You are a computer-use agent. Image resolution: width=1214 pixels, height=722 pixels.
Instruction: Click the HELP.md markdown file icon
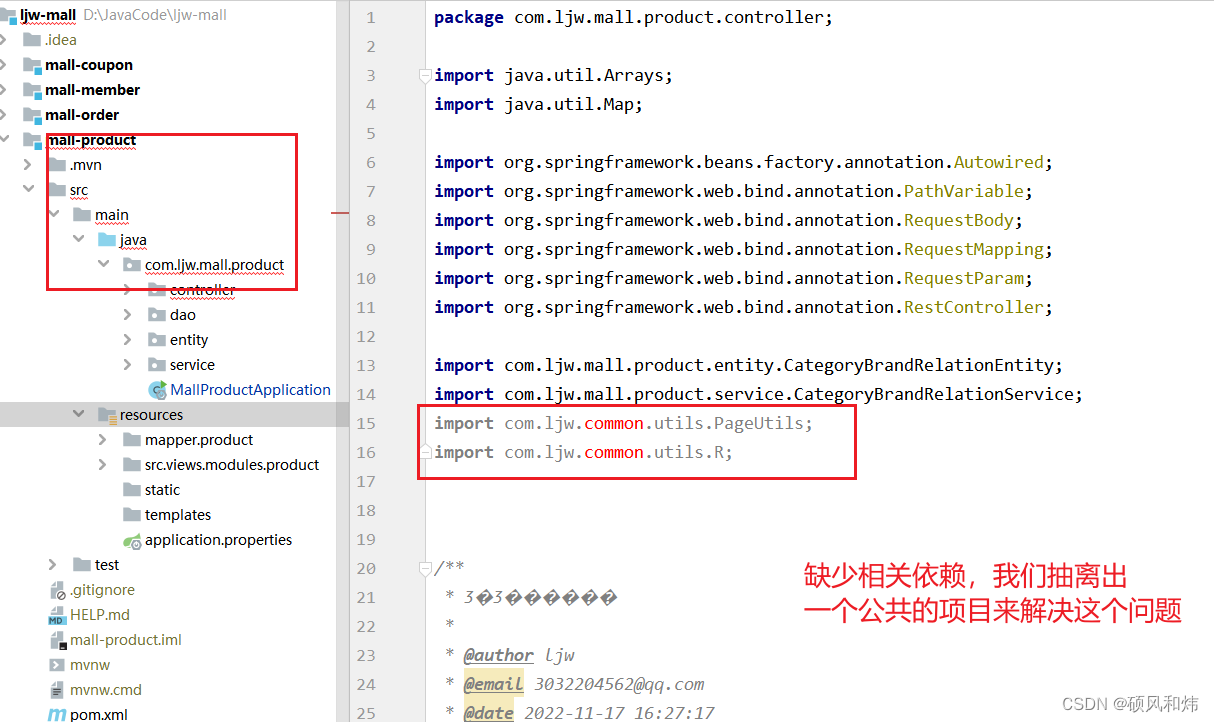tap(57, 615)
